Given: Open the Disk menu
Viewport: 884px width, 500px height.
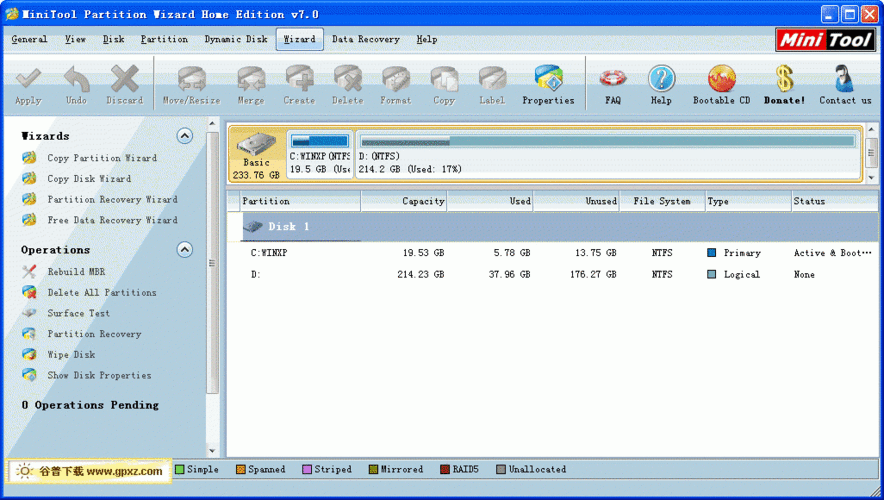Looking at the screenshot, I should [x=113, y=39].
